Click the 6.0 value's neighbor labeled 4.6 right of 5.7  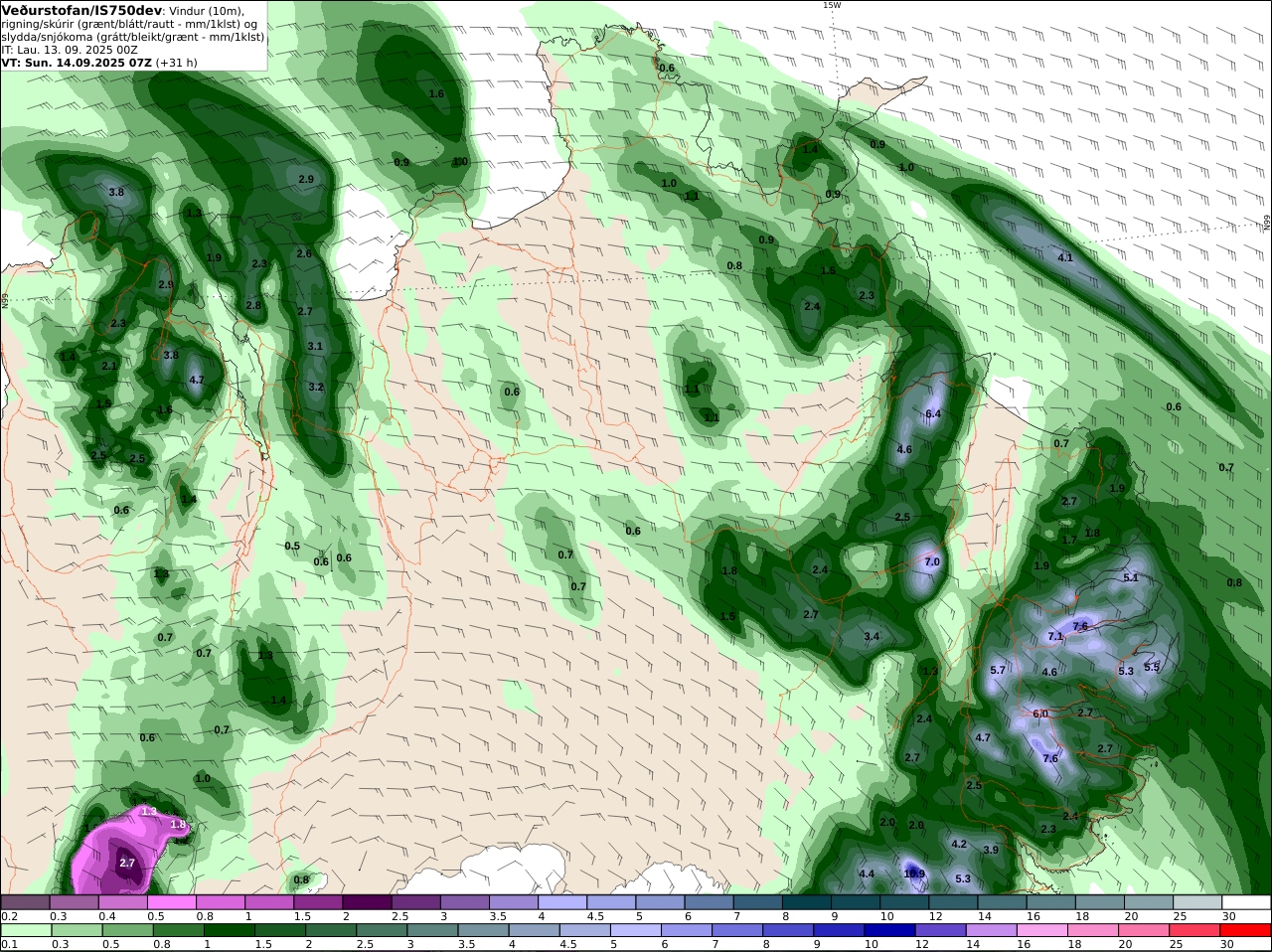click(x=1049, y=672)
